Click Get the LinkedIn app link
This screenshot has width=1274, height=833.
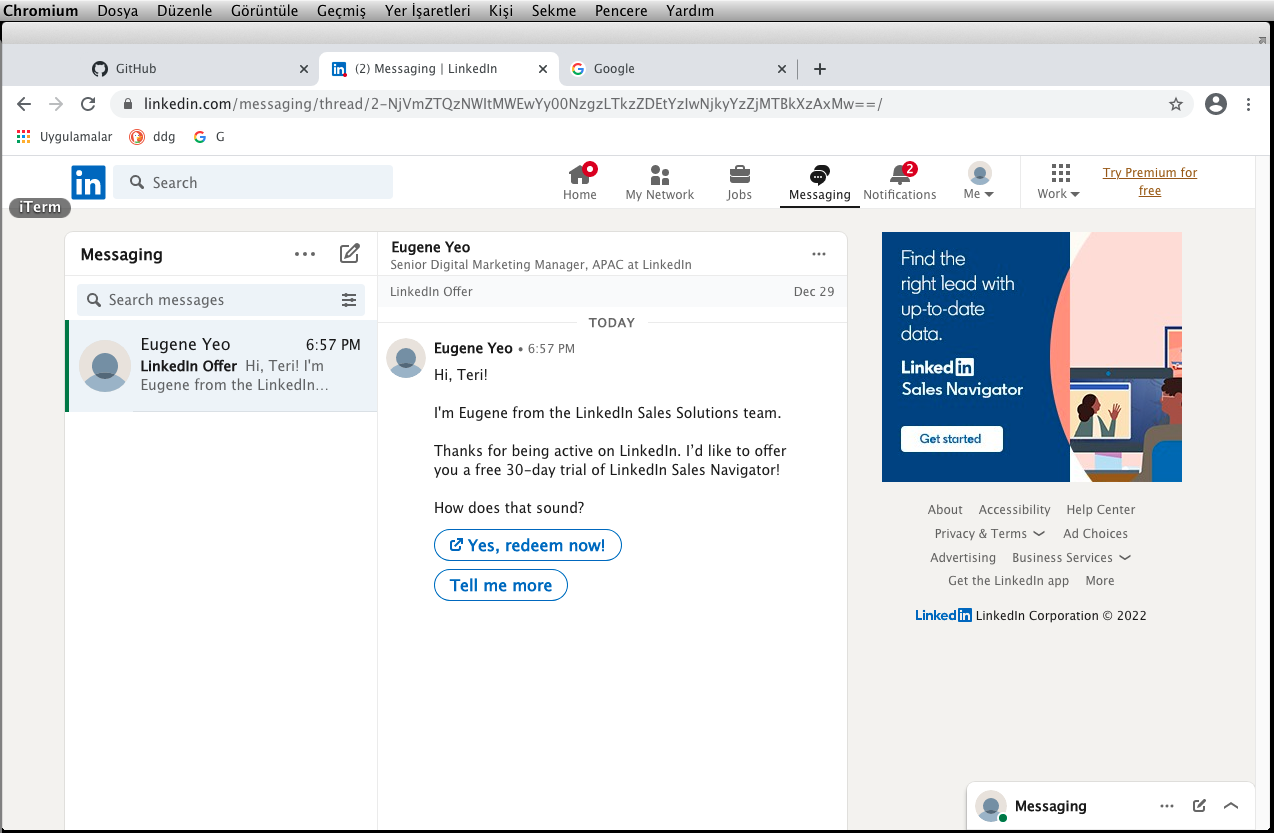pyautogui.click(x=1008, y=580)
